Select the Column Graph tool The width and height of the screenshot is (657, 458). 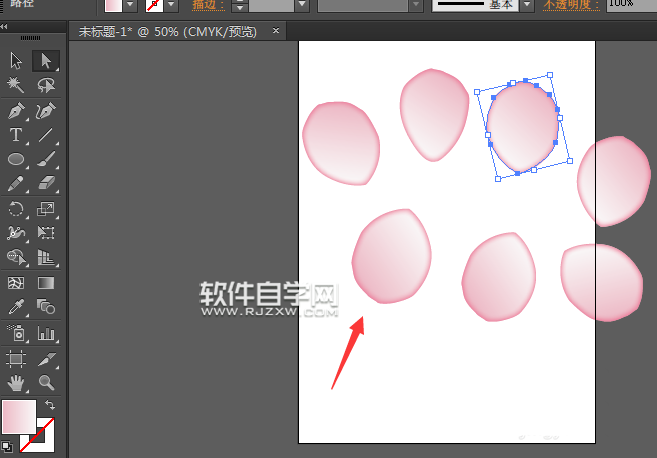46,333
